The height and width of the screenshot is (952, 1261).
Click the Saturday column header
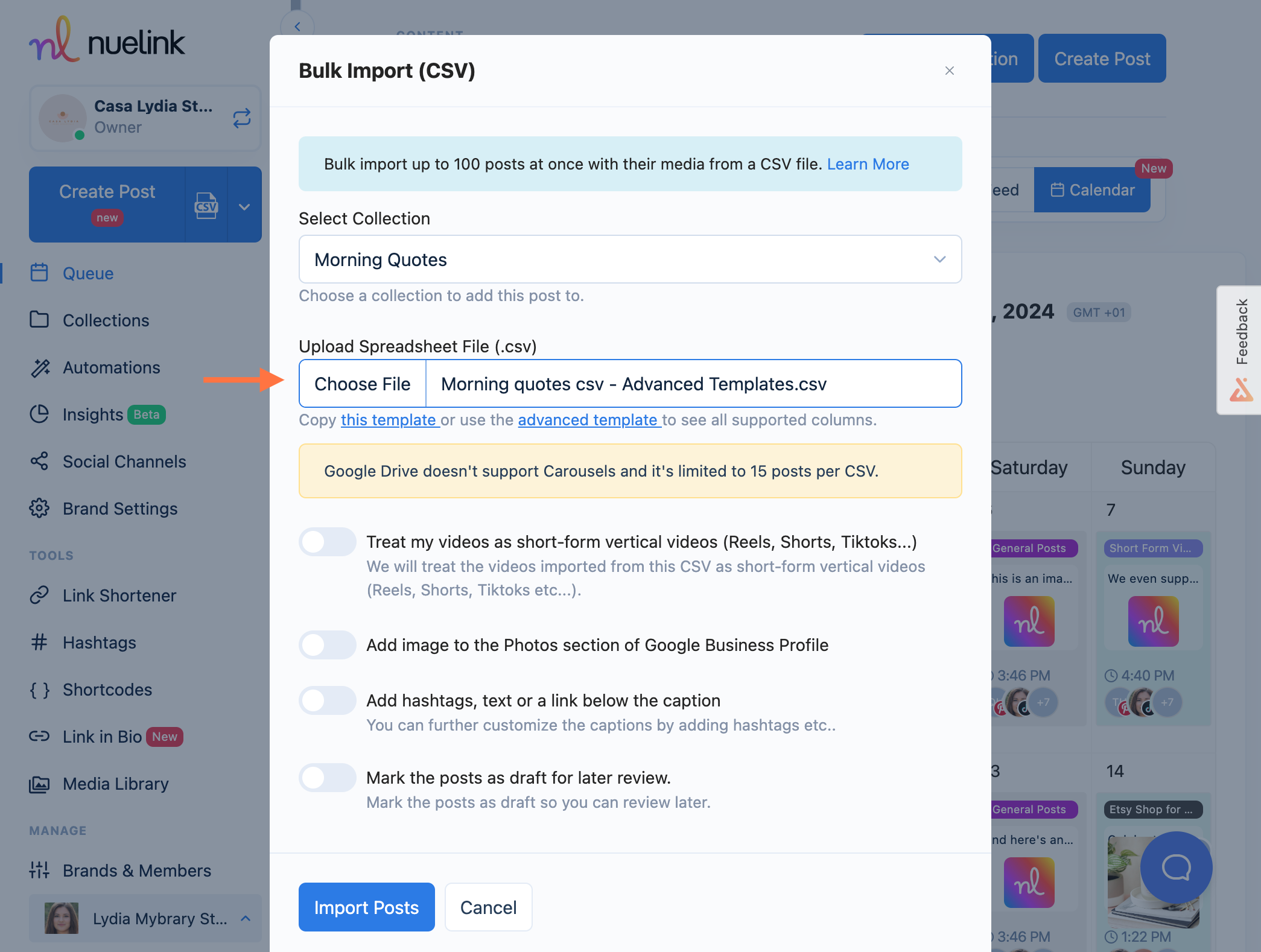pyautogui.click(x=1029, y=468)
